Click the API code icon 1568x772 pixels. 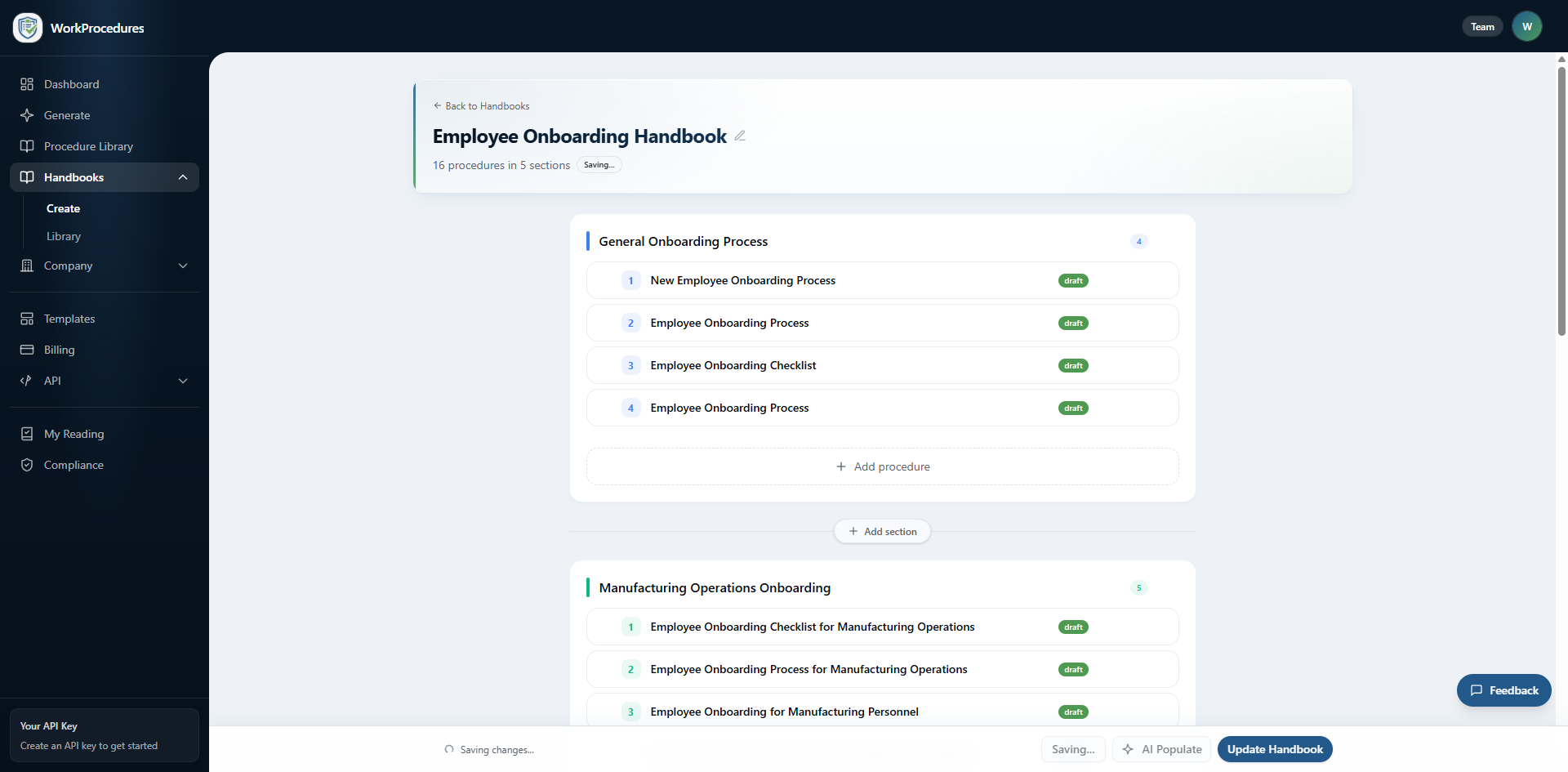tap(27, 381)
